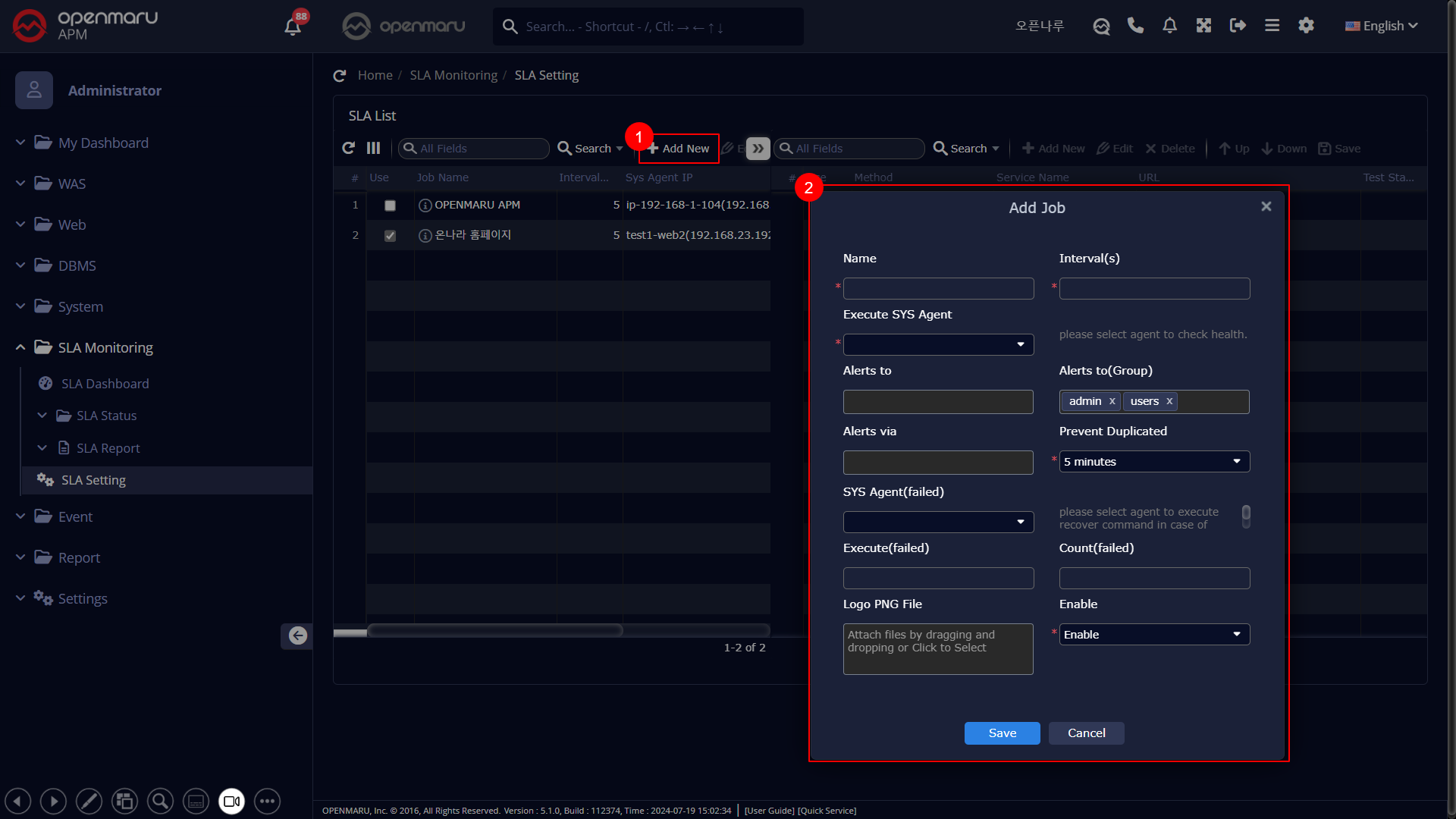The image size is (1456, 819).
Task: Uncheck the 온나라 홈페이지 Use checkbox
Action: [390, 236]
